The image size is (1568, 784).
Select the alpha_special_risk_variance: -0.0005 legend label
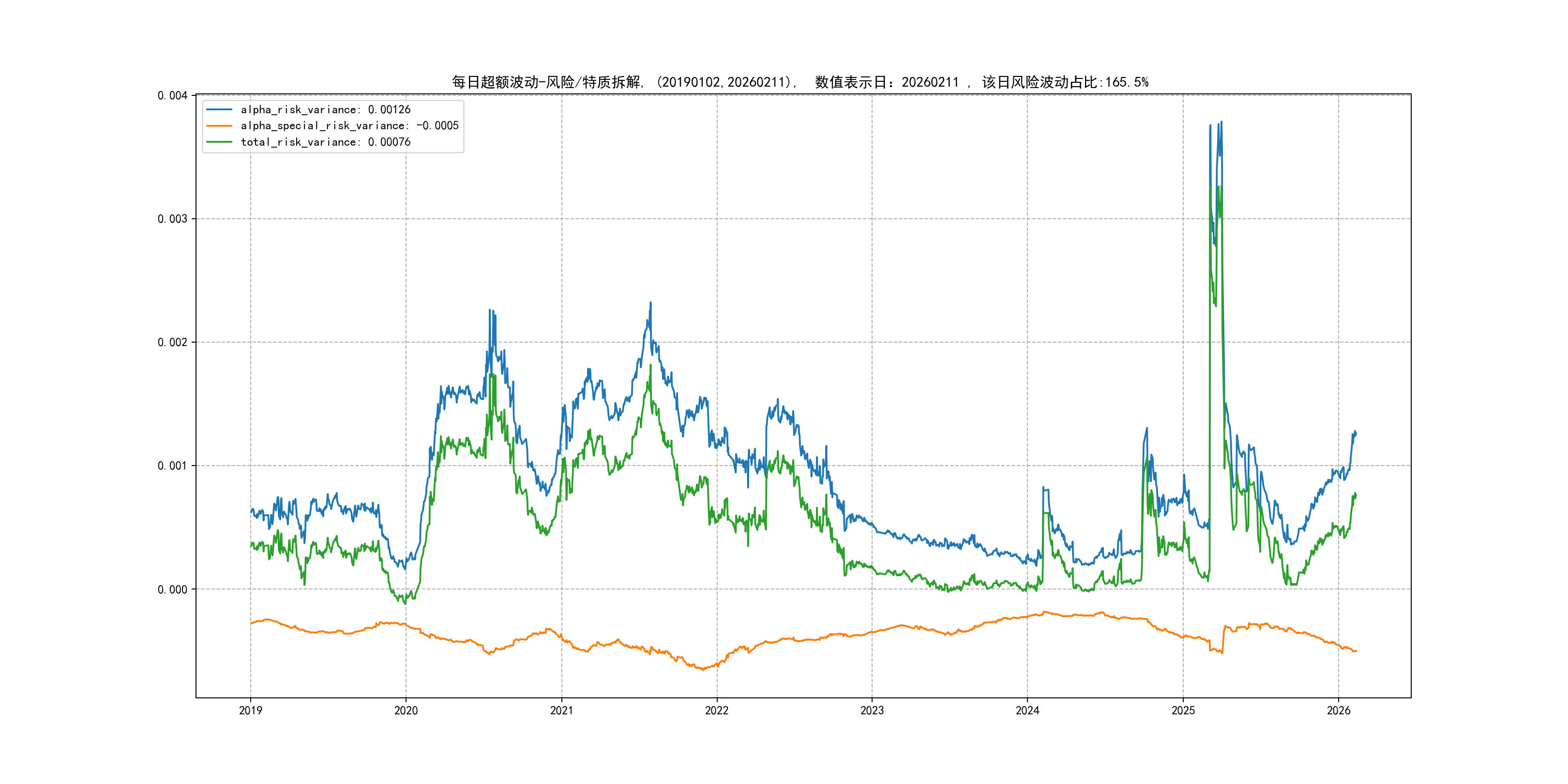[349, 126]
